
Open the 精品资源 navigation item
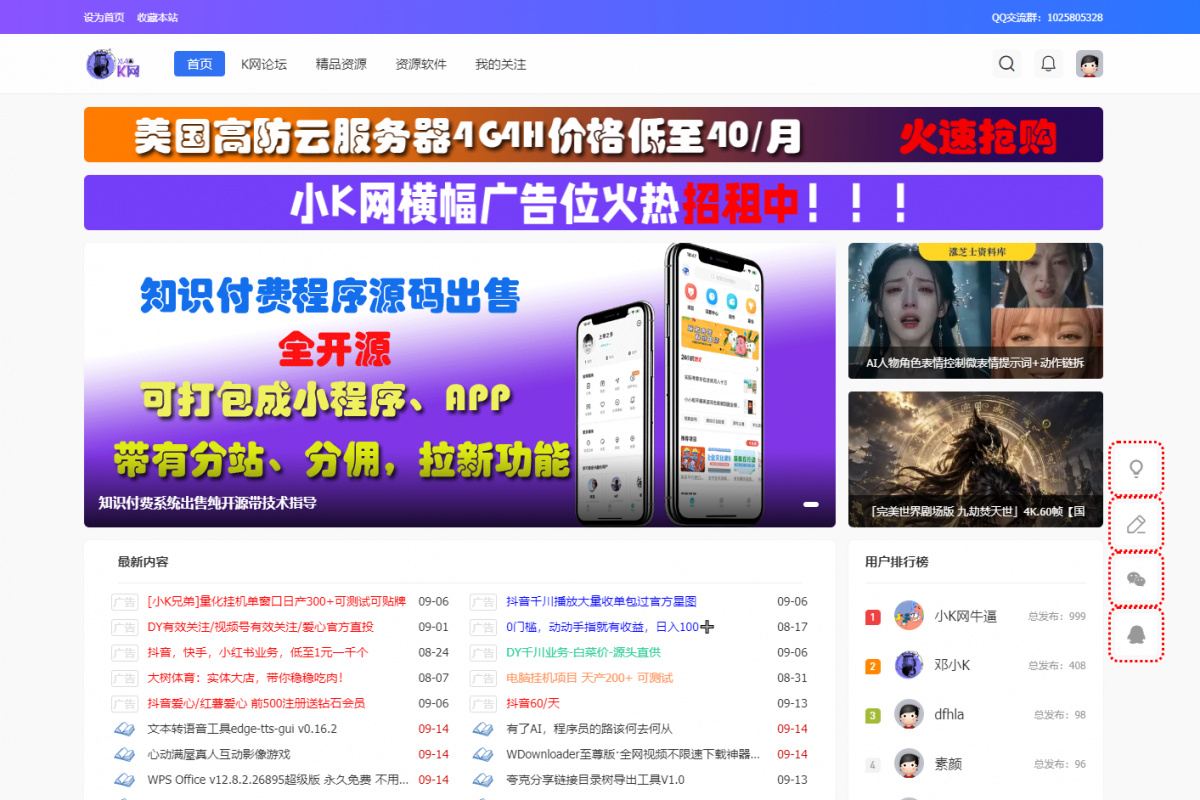[x=341, y=64]
